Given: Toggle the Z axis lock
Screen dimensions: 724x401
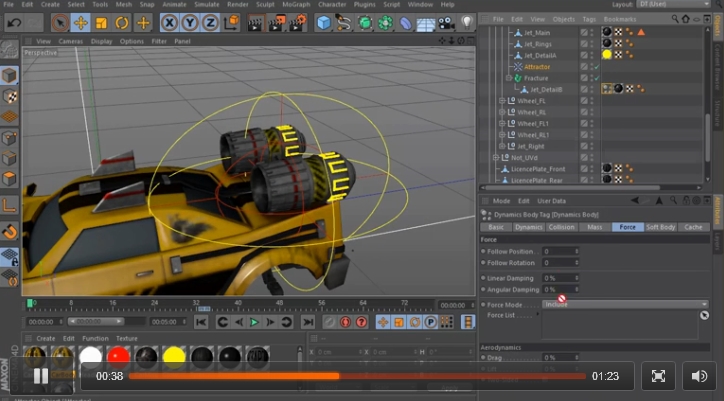Looking at the screenshot, I should point(210,23).
